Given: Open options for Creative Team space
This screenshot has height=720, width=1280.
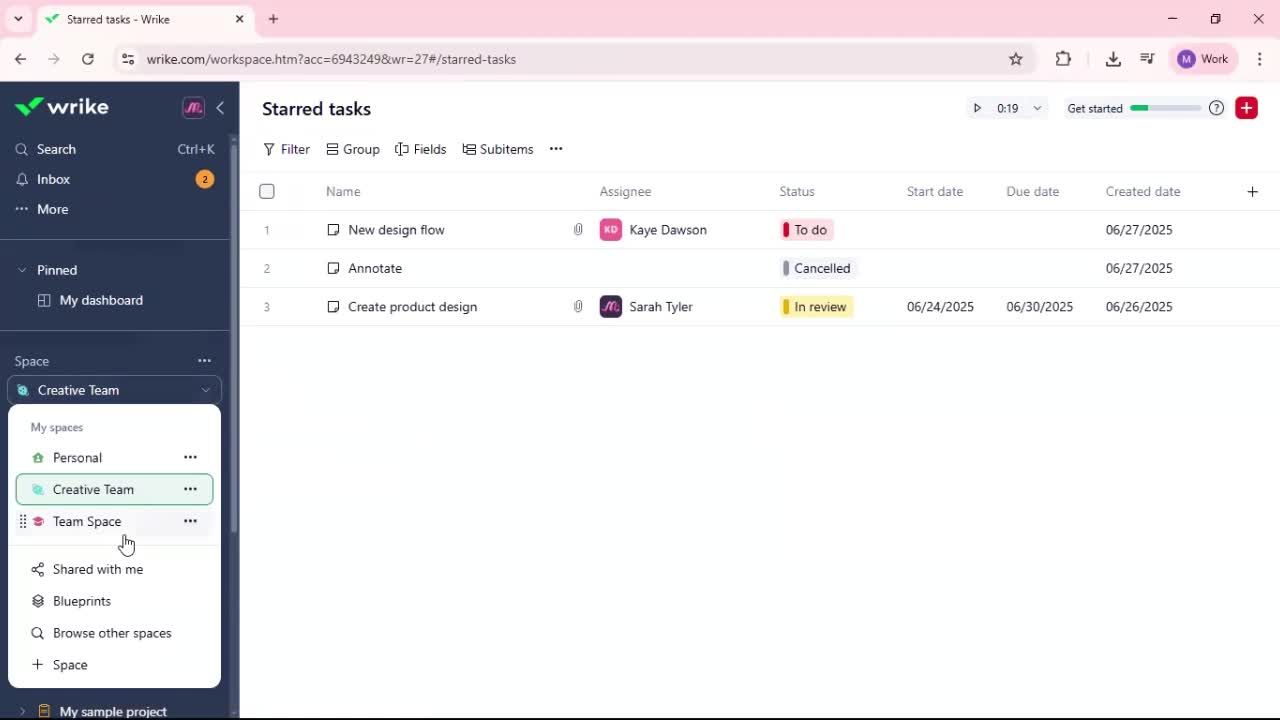Looking at the screenshot, I should point(190,490).
